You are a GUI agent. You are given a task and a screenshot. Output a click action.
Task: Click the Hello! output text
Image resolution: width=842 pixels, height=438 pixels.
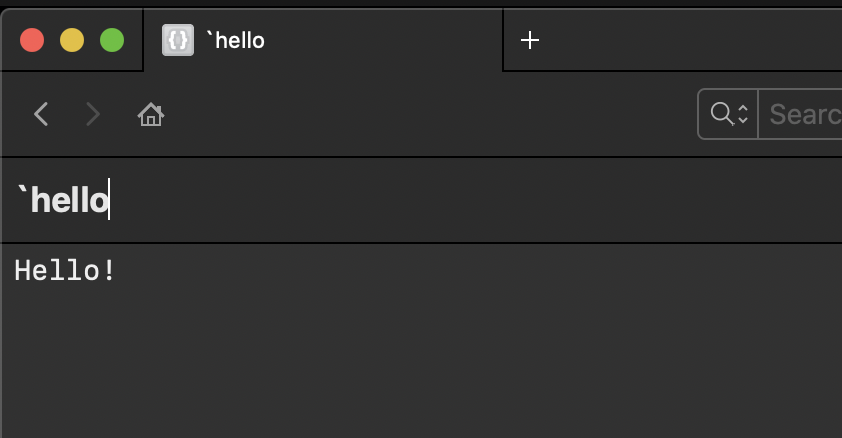point(65,270)
